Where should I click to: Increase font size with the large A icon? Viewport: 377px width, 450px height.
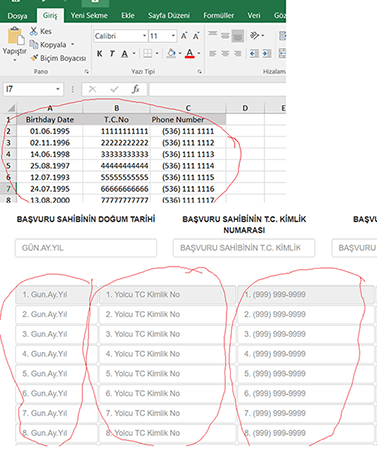[x=184, y=36]
